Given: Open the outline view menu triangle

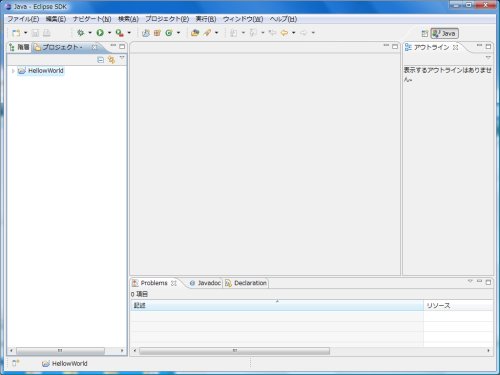Looking at the screenshot, I should (488, 58).
